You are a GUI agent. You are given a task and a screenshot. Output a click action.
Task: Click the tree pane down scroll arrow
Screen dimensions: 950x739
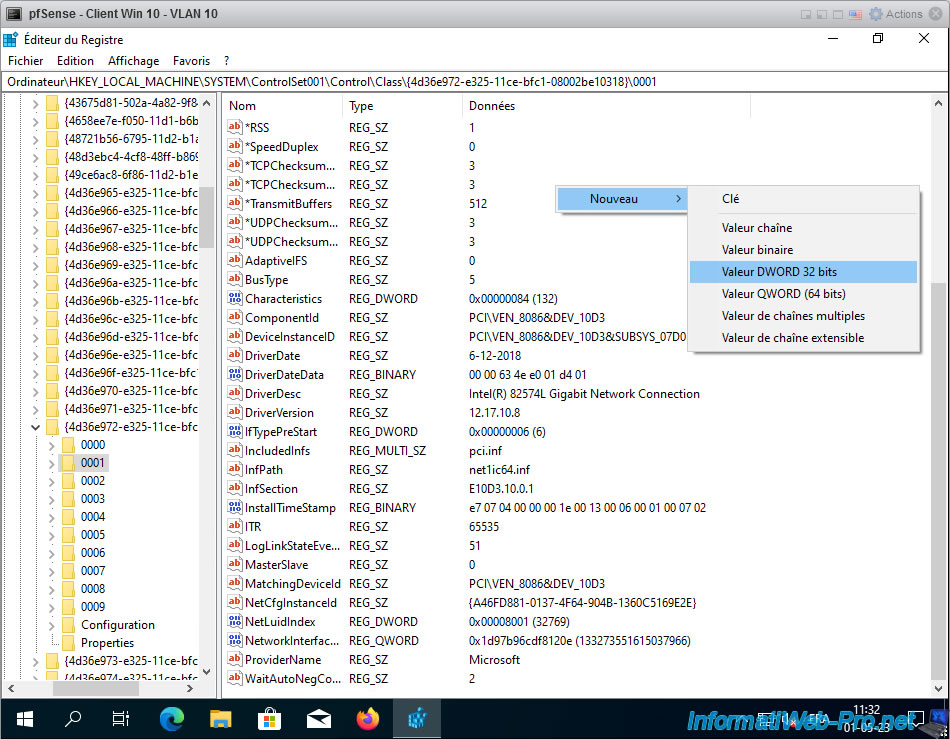click(207, 671)
